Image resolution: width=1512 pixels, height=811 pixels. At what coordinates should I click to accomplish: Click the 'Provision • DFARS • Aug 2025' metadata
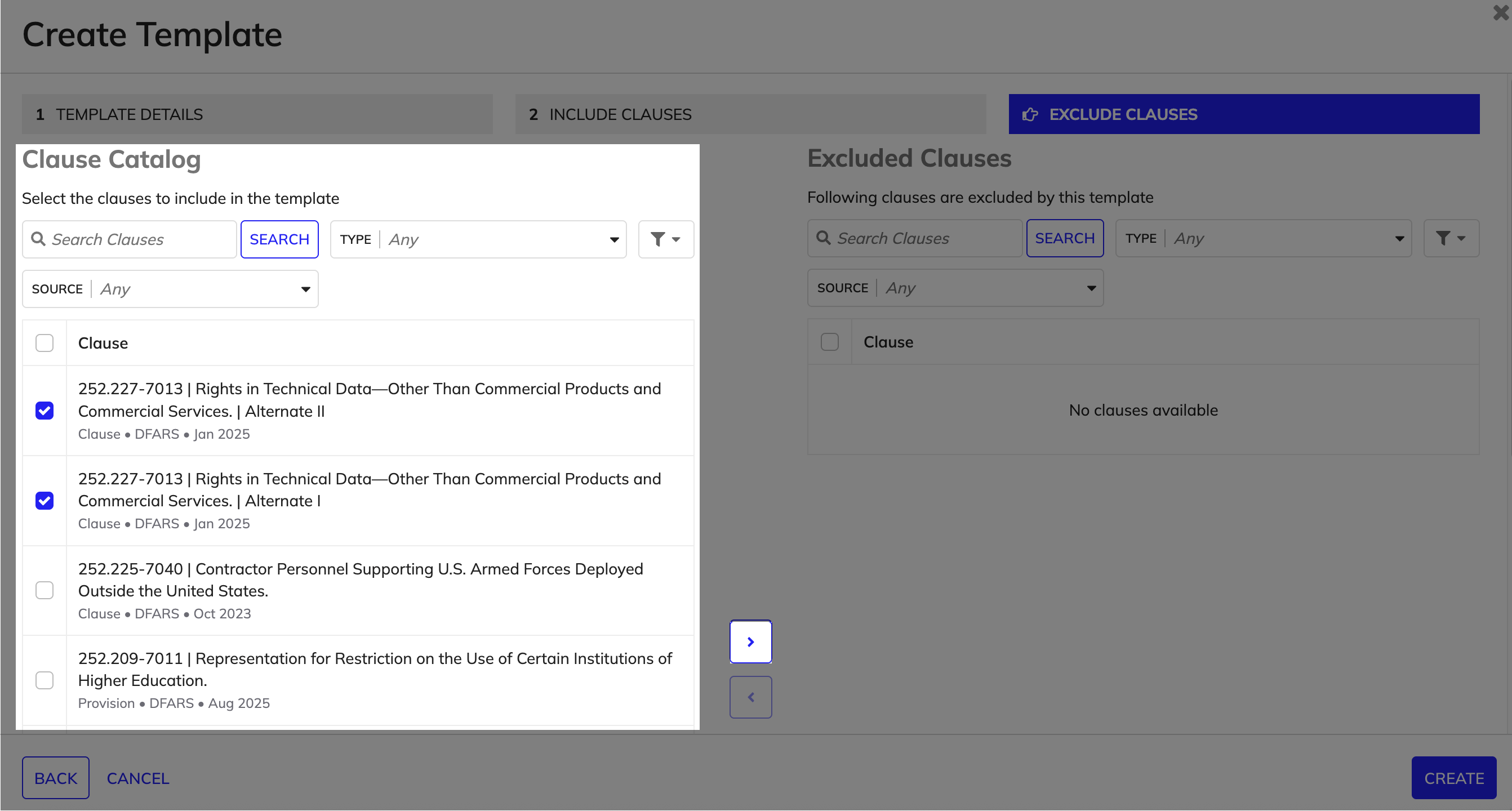pyautogui.click(x=174, y=703)
